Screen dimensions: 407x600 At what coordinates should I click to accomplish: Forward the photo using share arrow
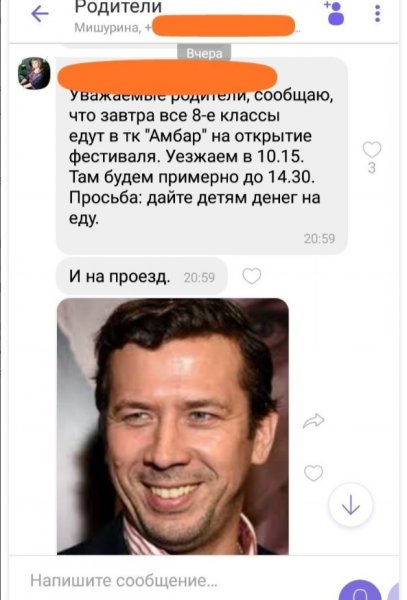[314, 421]
